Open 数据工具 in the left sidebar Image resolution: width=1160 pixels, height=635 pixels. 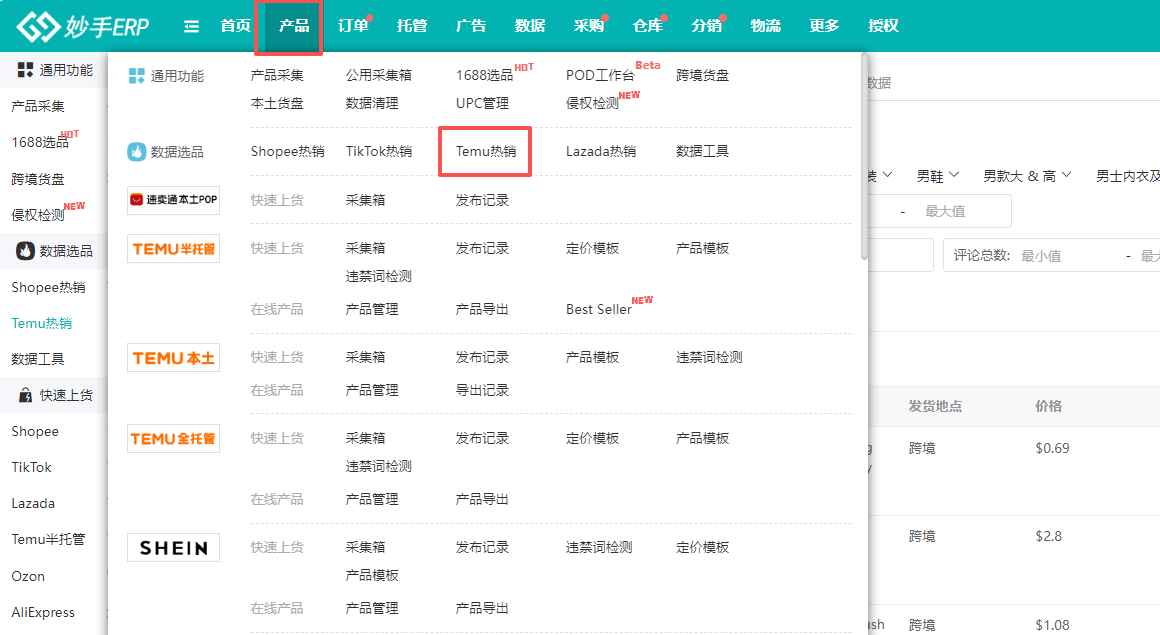pos(38,360)
